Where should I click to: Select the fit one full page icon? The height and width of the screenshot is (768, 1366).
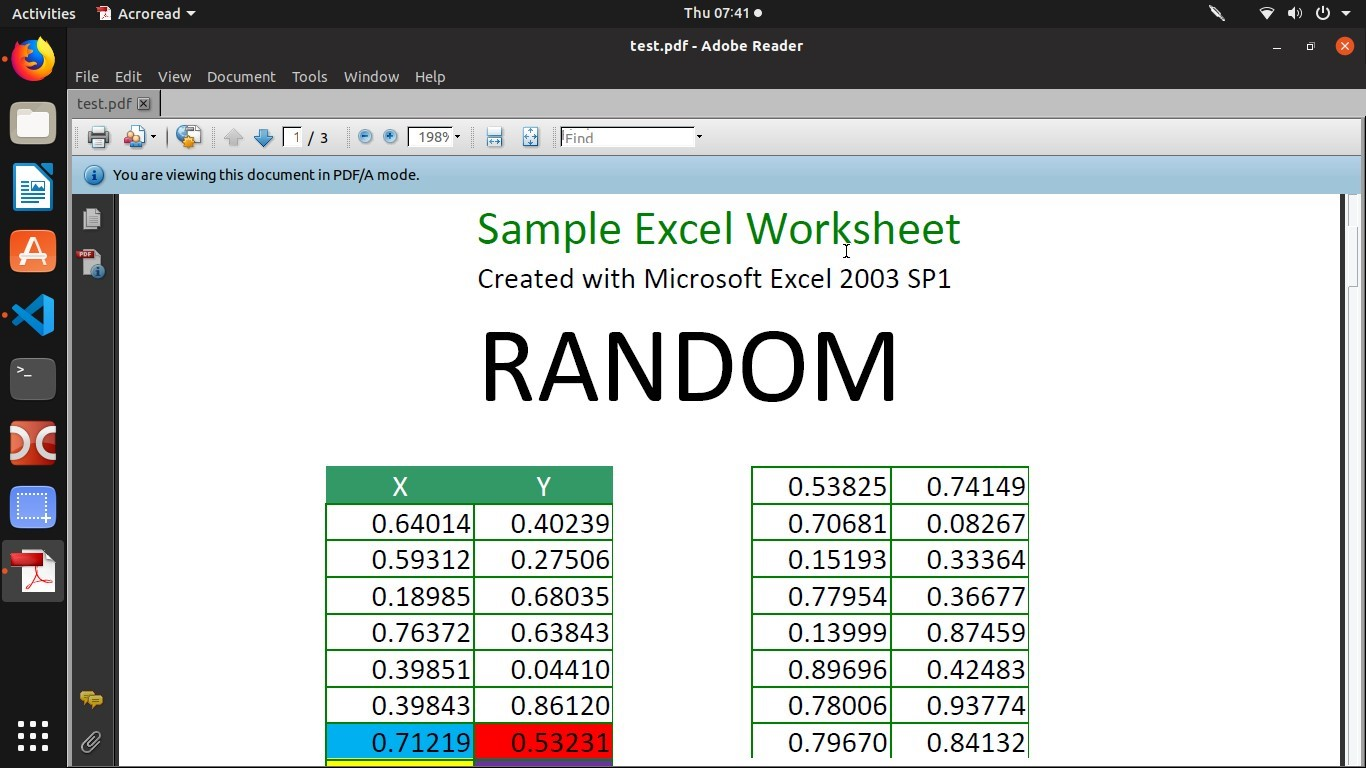(x=530, y=137)
